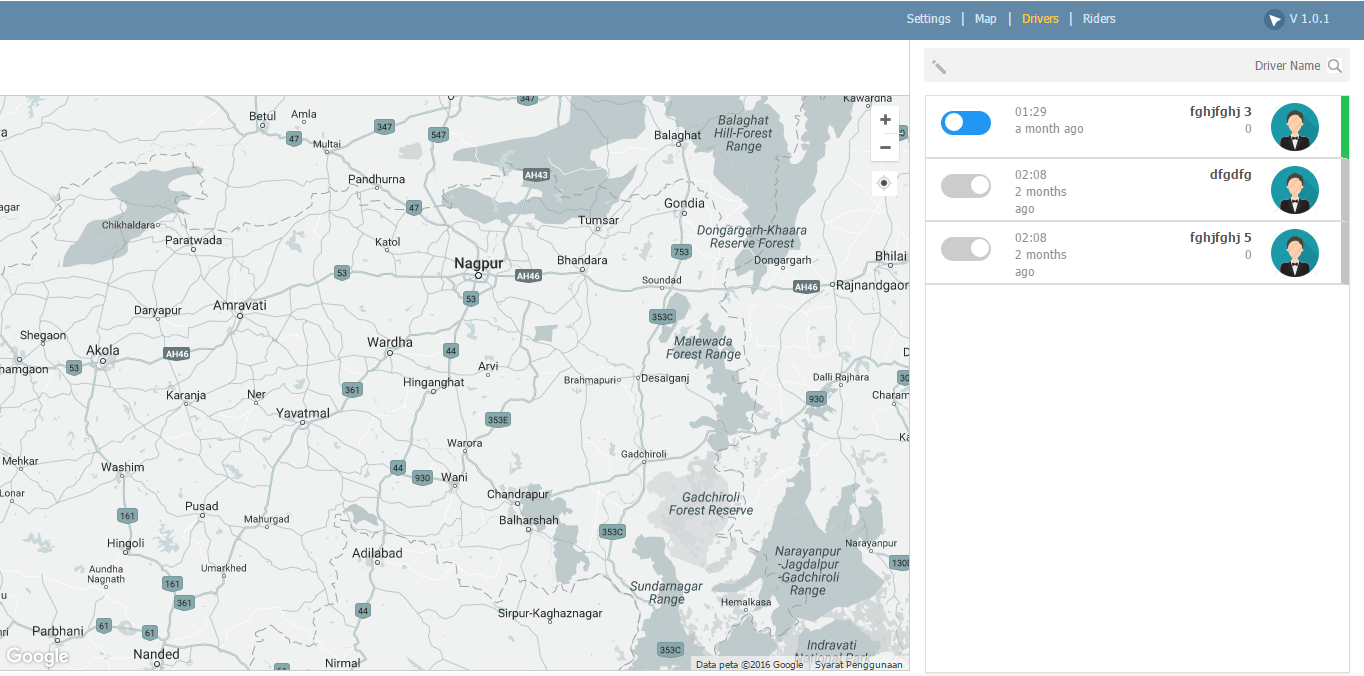Click Hinganghat label on the map

pyautogui.click(x=434, y=382)
